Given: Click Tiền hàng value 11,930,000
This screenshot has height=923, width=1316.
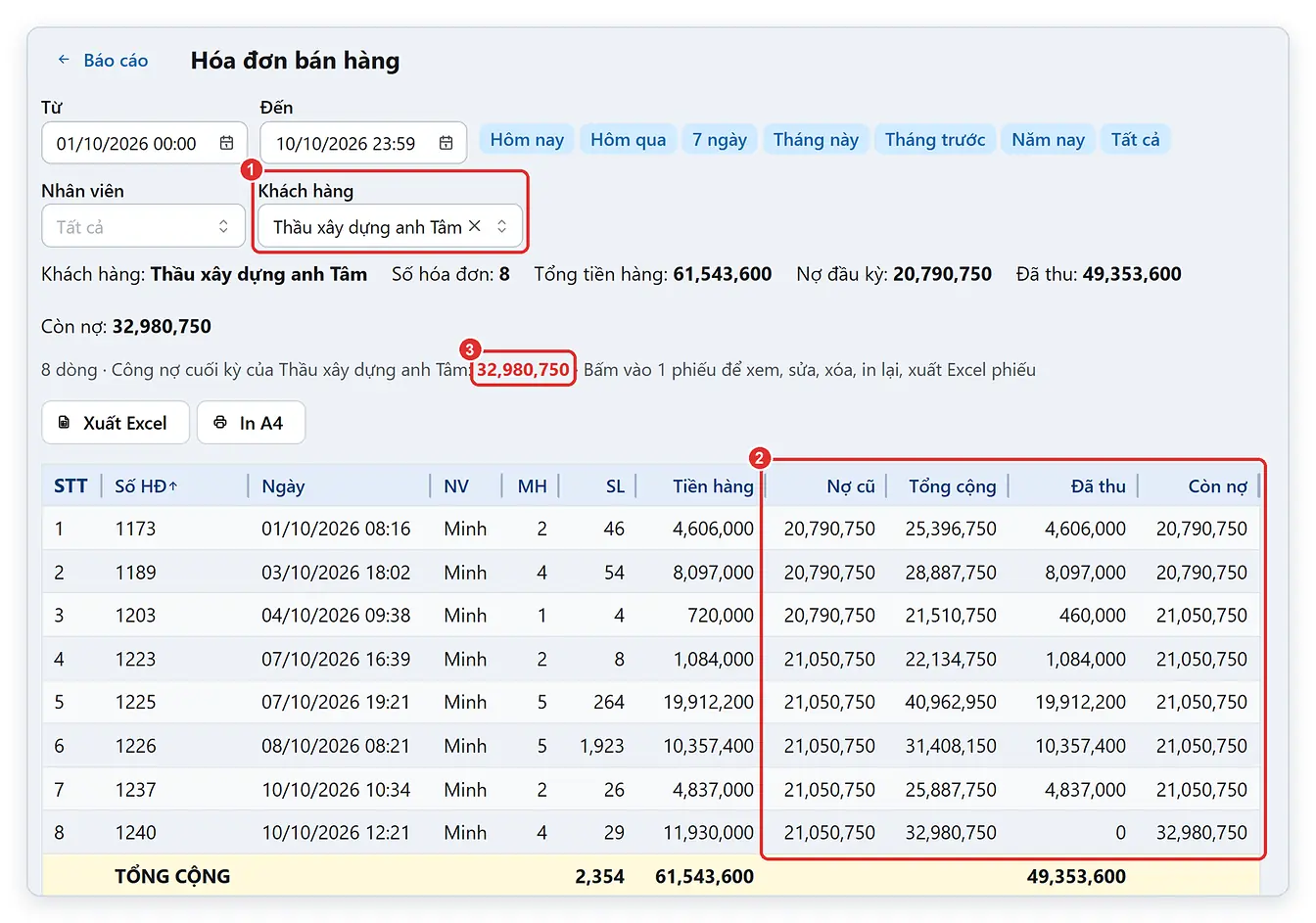Looking at the screenshot, I should tap(709, 832).
